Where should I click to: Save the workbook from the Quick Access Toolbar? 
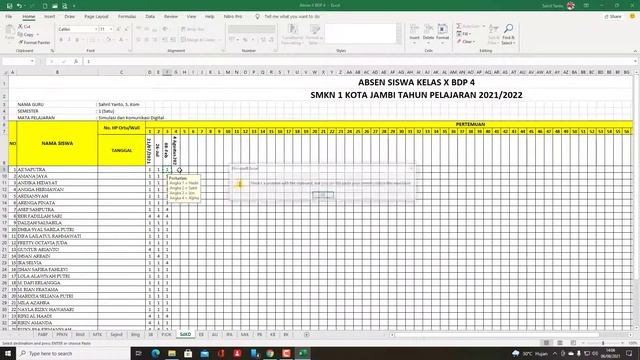point(9,6)
